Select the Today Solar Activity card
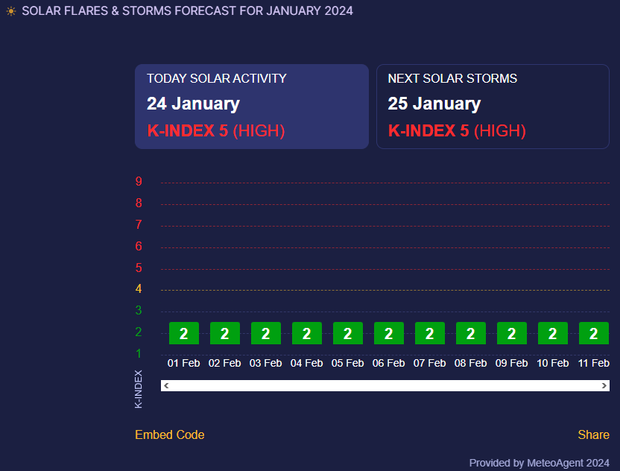Image resolution: width=620 pixels, height=471 pixels. click(252, 107)
